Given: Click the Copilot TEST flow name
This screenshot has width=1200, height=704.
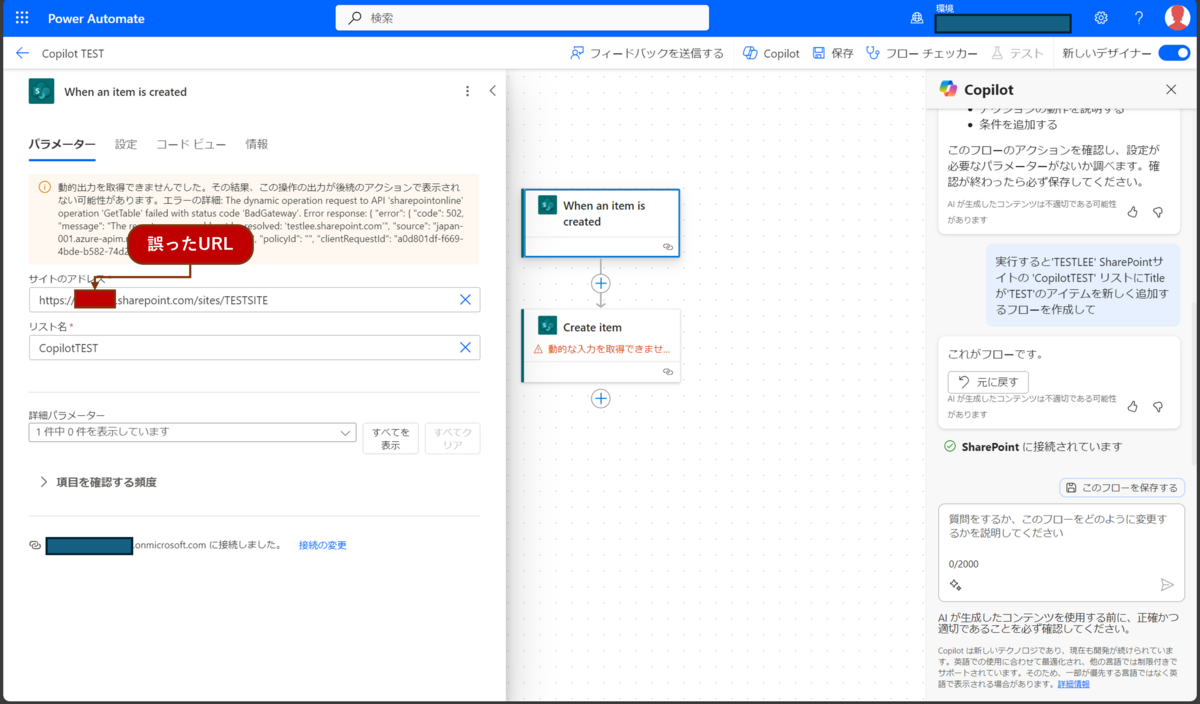Looking at the screenshot, I should [73, 53].
